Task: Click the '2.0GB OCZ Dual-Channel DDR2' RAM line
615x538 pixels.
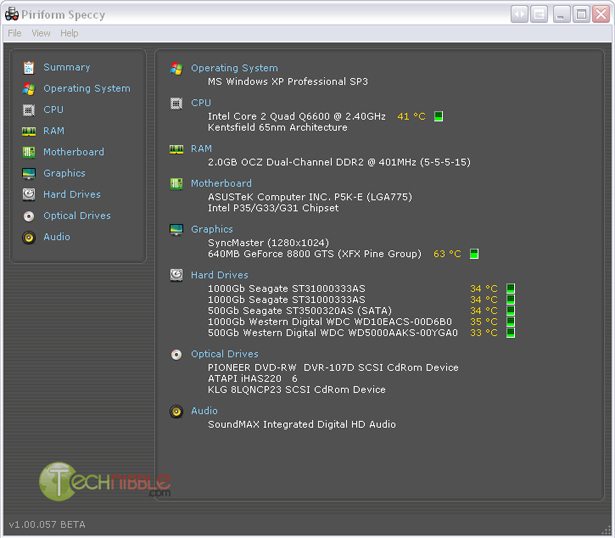Action: point(339,162)
